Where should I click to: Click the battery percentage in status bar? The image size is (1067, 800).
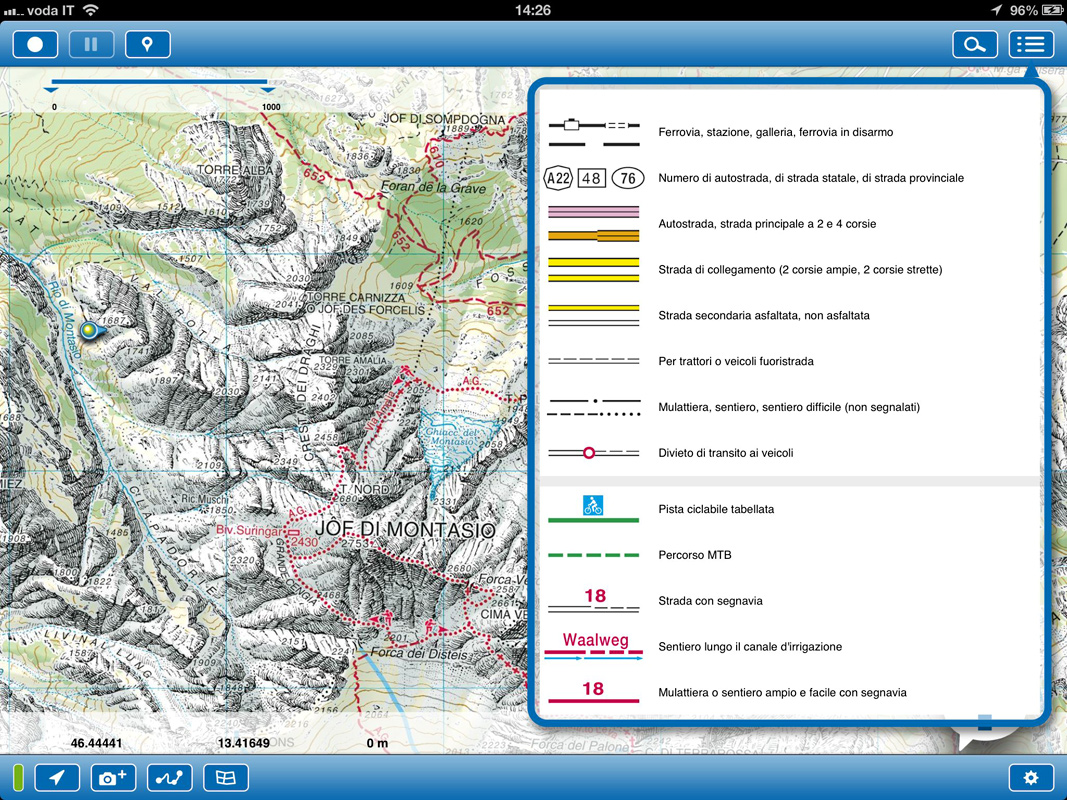pos(1024,10)
